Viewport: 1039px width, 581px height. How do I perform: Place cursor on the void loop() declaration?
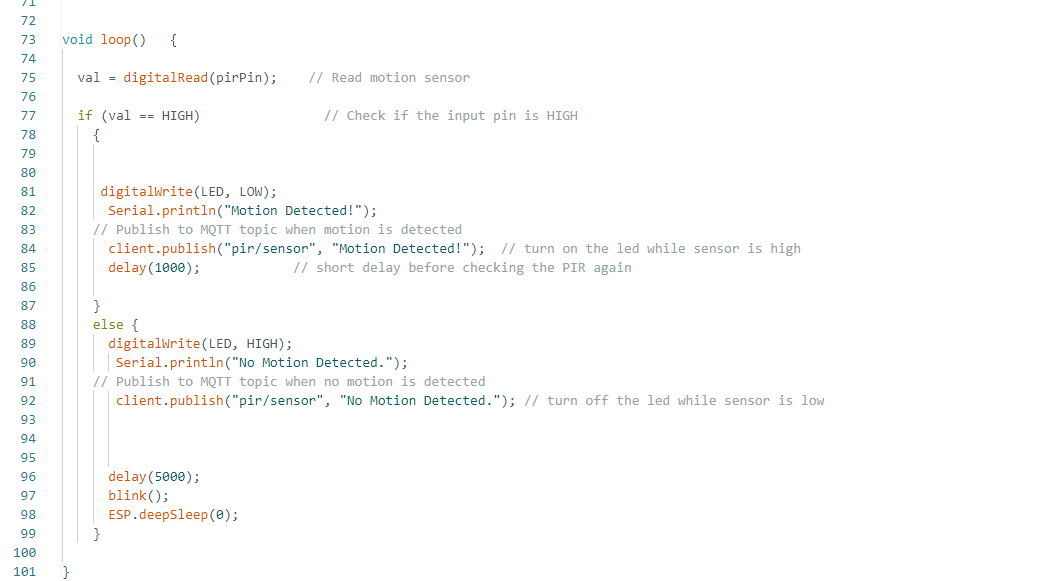click(104, 40)
